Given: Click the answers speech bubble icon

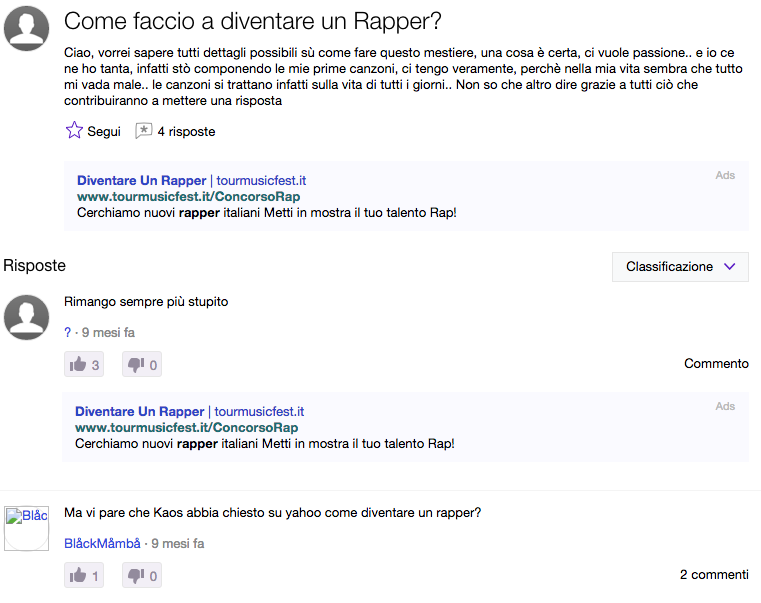Looking at the screenshot, I should click(144, 131).
